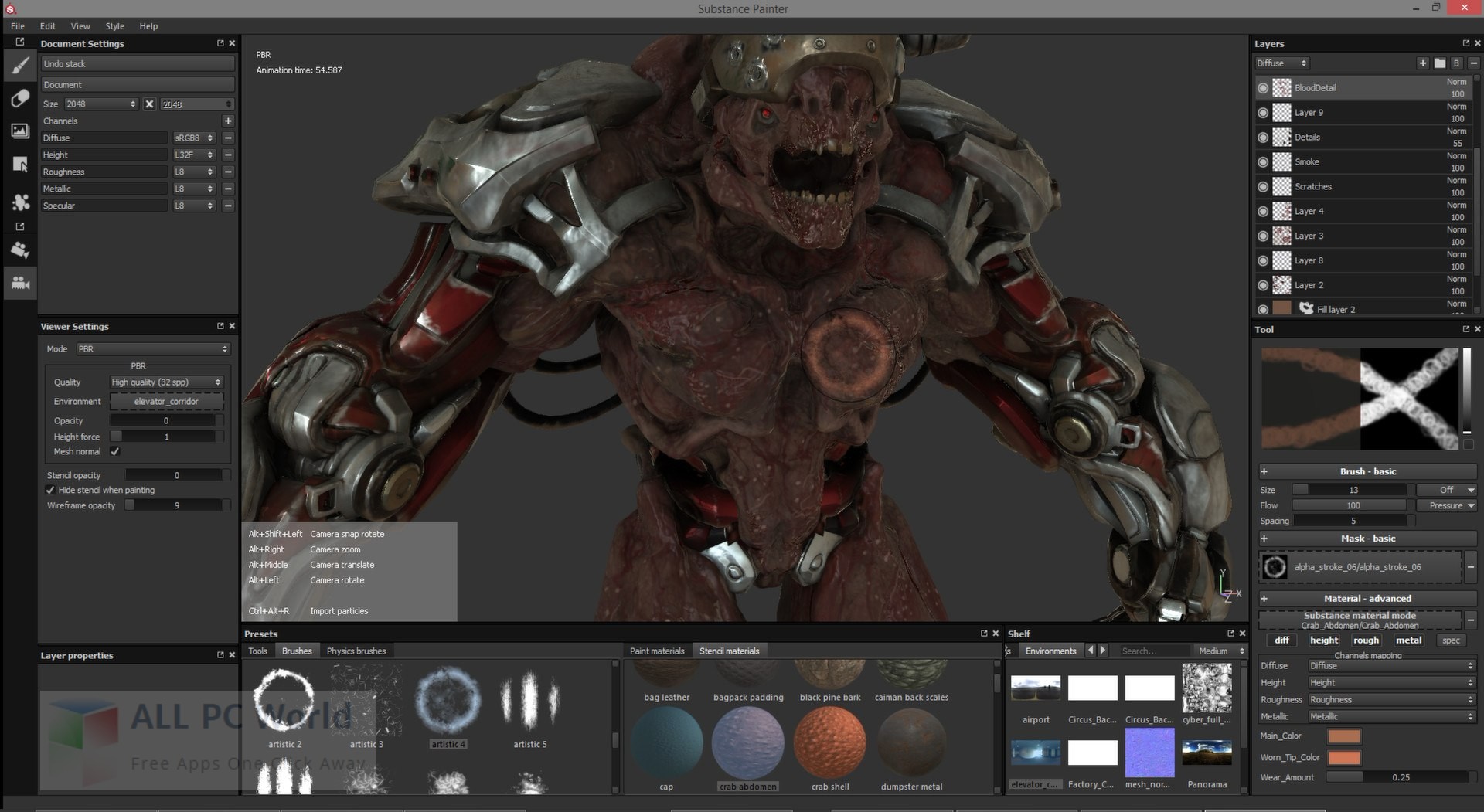The image size is (1484, 812).
Task: Open Diffuse sRGB8 format dropdown
Action: [193, 138]
